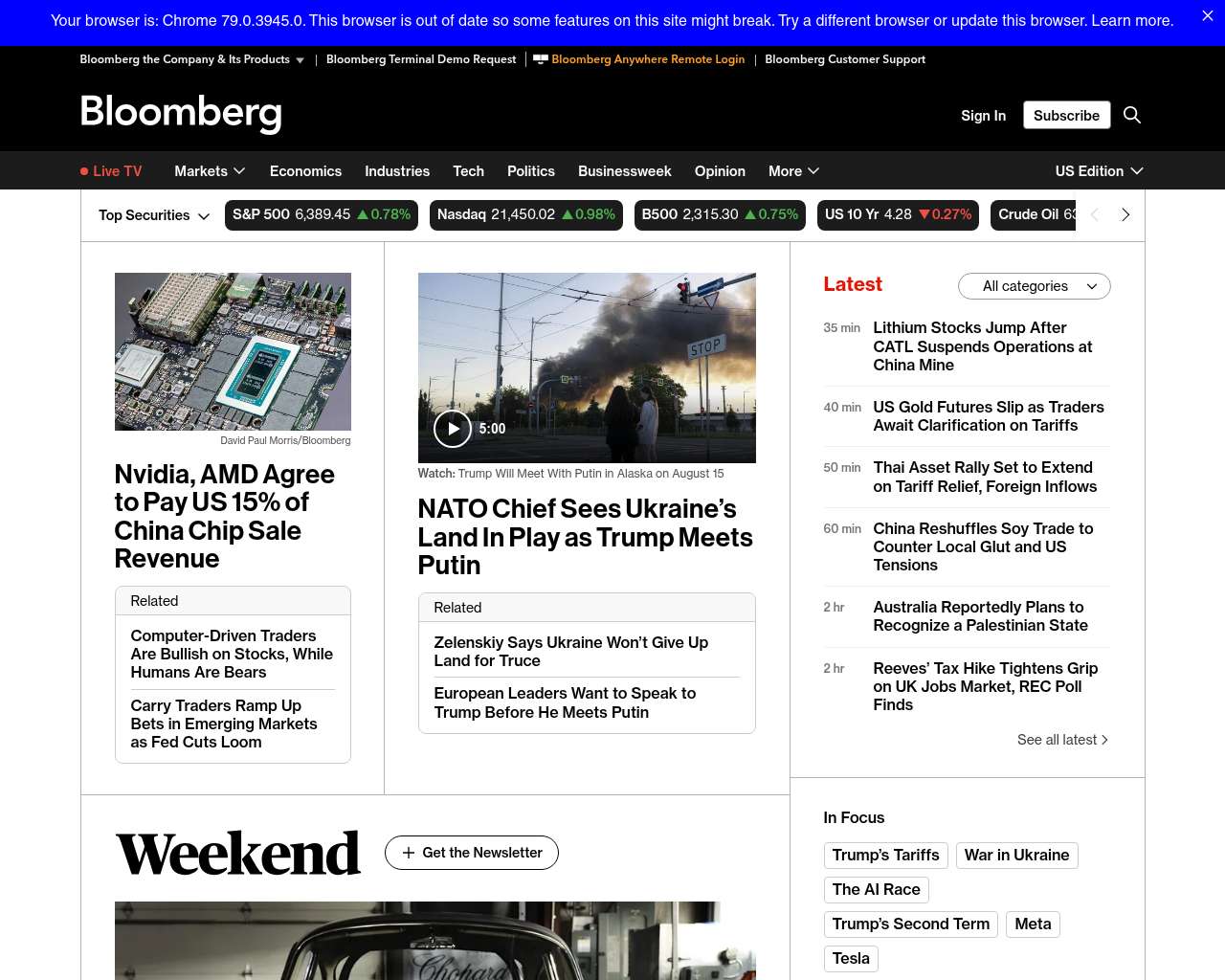This screenshot has width=1225, height=980.
Task: Open the Nvidia chip photo thumbnail
Action: coord(233,351)
